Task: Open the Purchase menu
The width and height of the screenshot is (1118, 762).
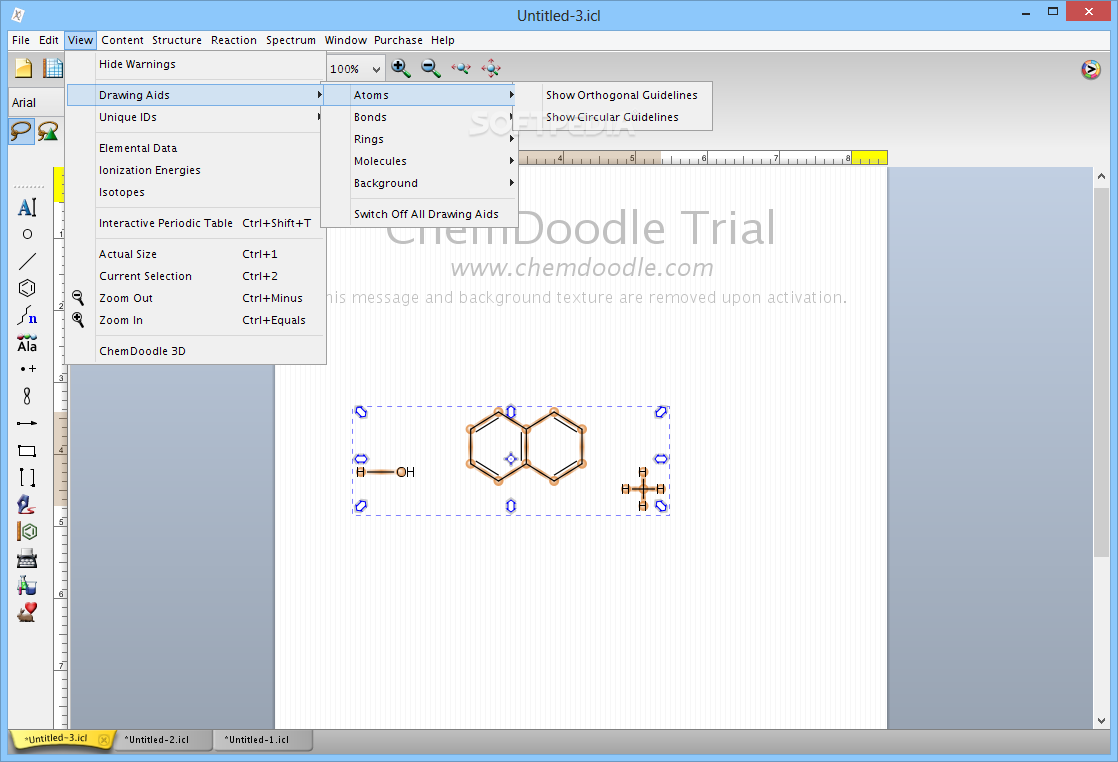Action: 398,40
